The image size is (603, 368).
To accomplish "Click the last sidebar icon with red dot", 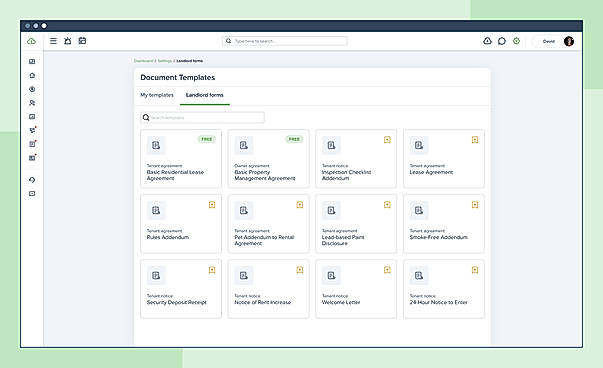I will [x=33, y=158].
